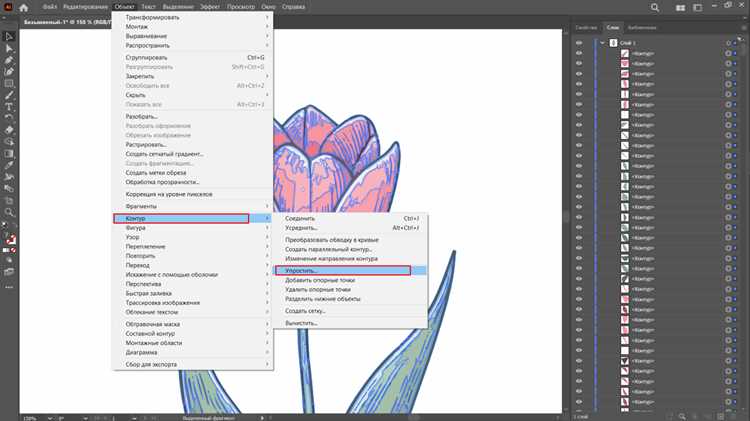Hide Слой 1 with its eye icon
This screenshot has width=750, height=421.
579,43
